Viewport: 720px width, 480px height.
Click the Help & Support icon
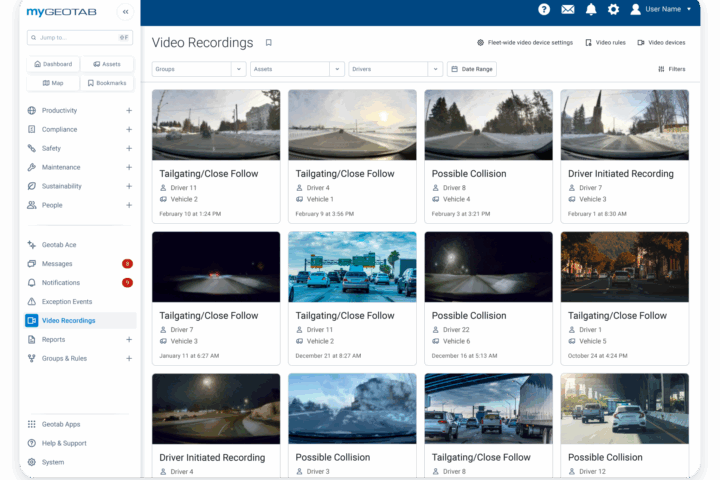coord(32,443)
